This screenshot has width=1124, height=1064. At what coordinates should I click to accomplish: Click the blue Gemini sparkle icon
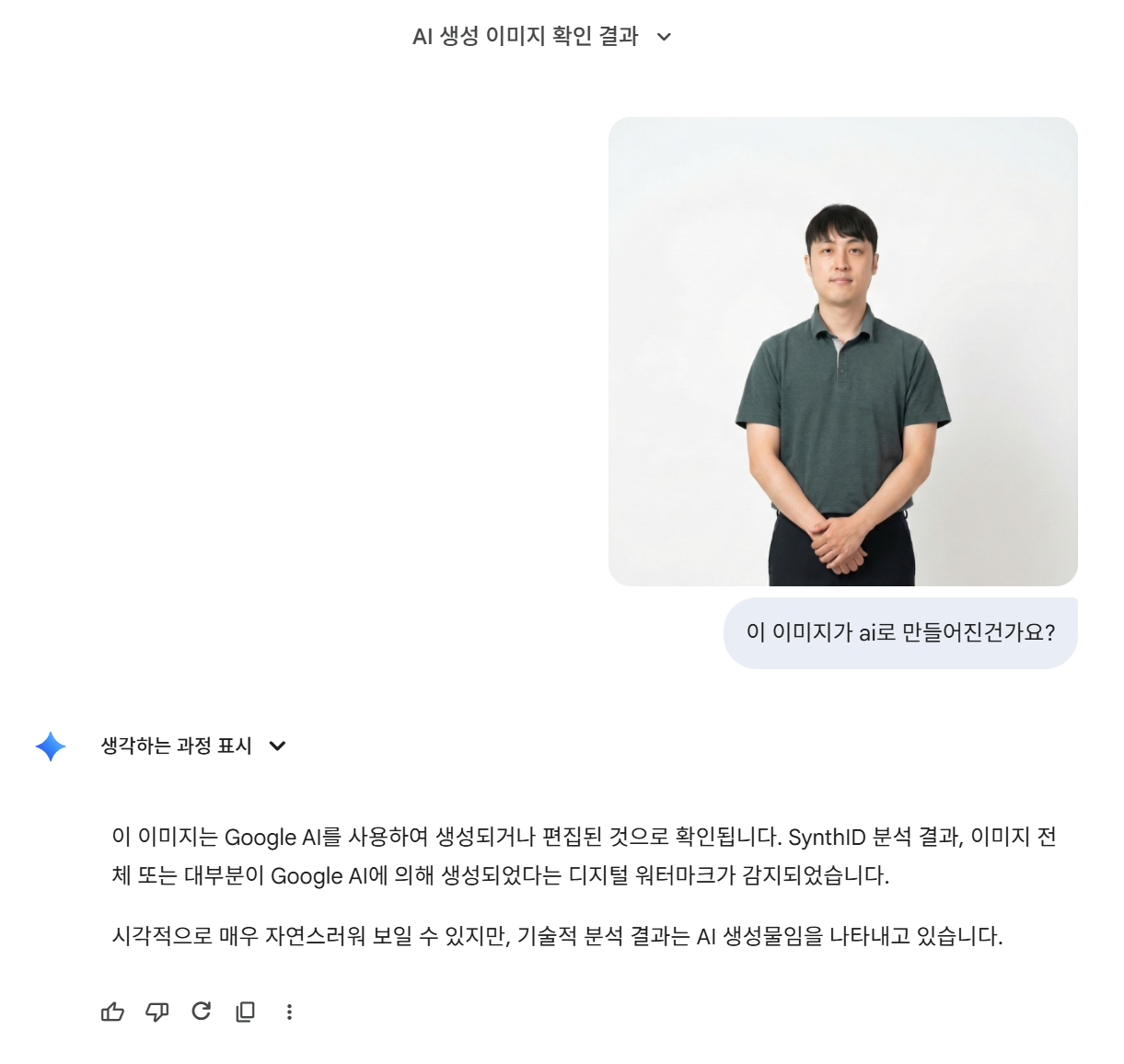pyautogui.click(x=51, y=746)
